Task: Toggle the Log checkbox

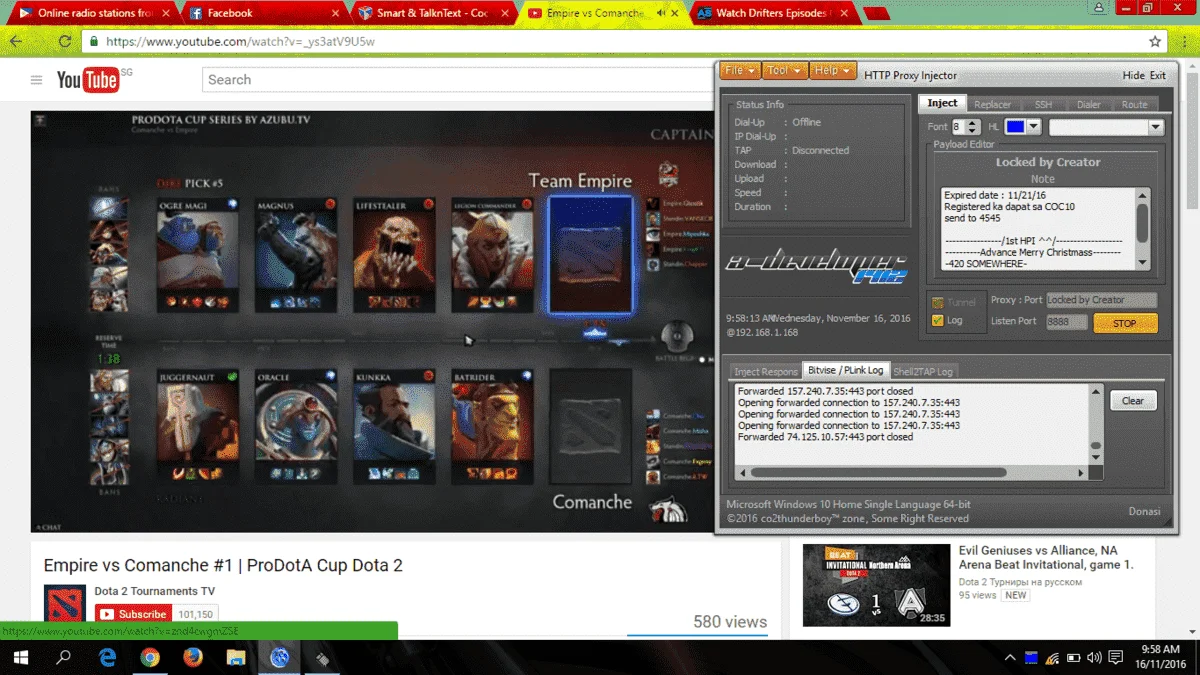Action: click(x=937, y=321)
